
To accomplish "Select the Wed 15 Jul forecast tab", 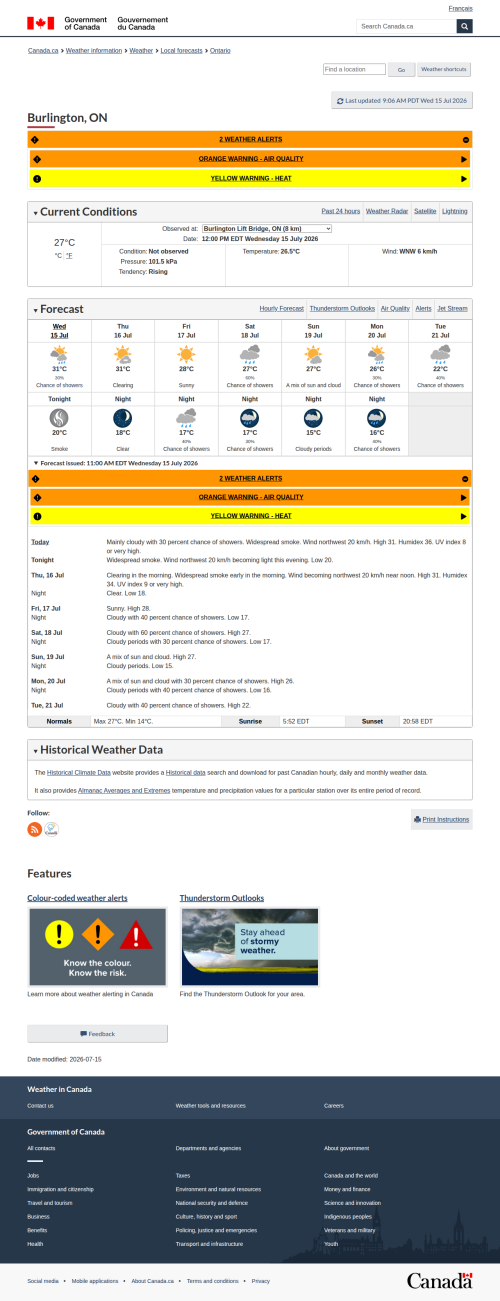I will coord(59,330).
